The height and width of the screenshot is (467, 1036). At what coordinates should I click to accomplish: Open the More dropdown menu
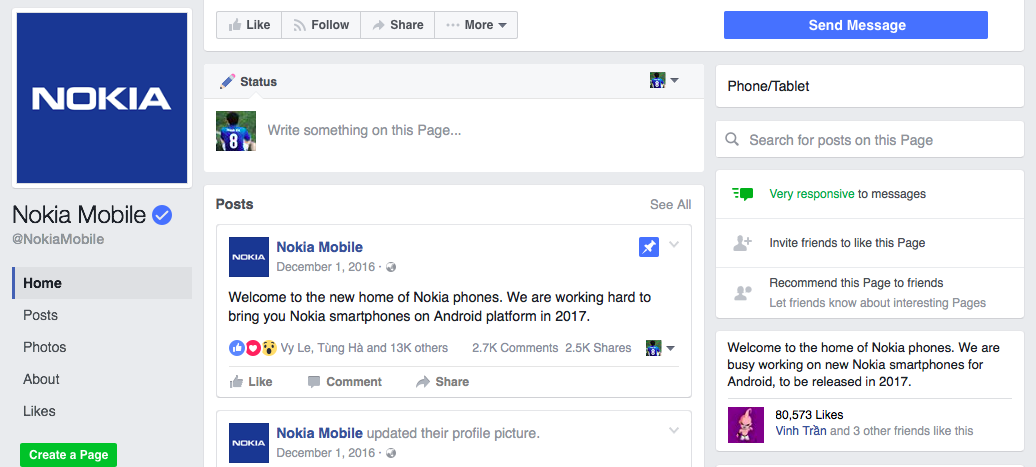(476, 25)
